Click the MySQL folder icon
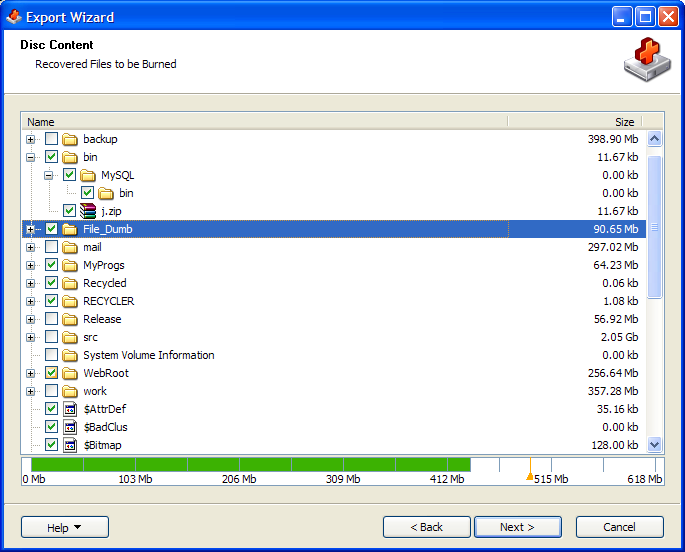Image resolution: width=685 pixels, height=552 pixels. (x=88, y=175)
